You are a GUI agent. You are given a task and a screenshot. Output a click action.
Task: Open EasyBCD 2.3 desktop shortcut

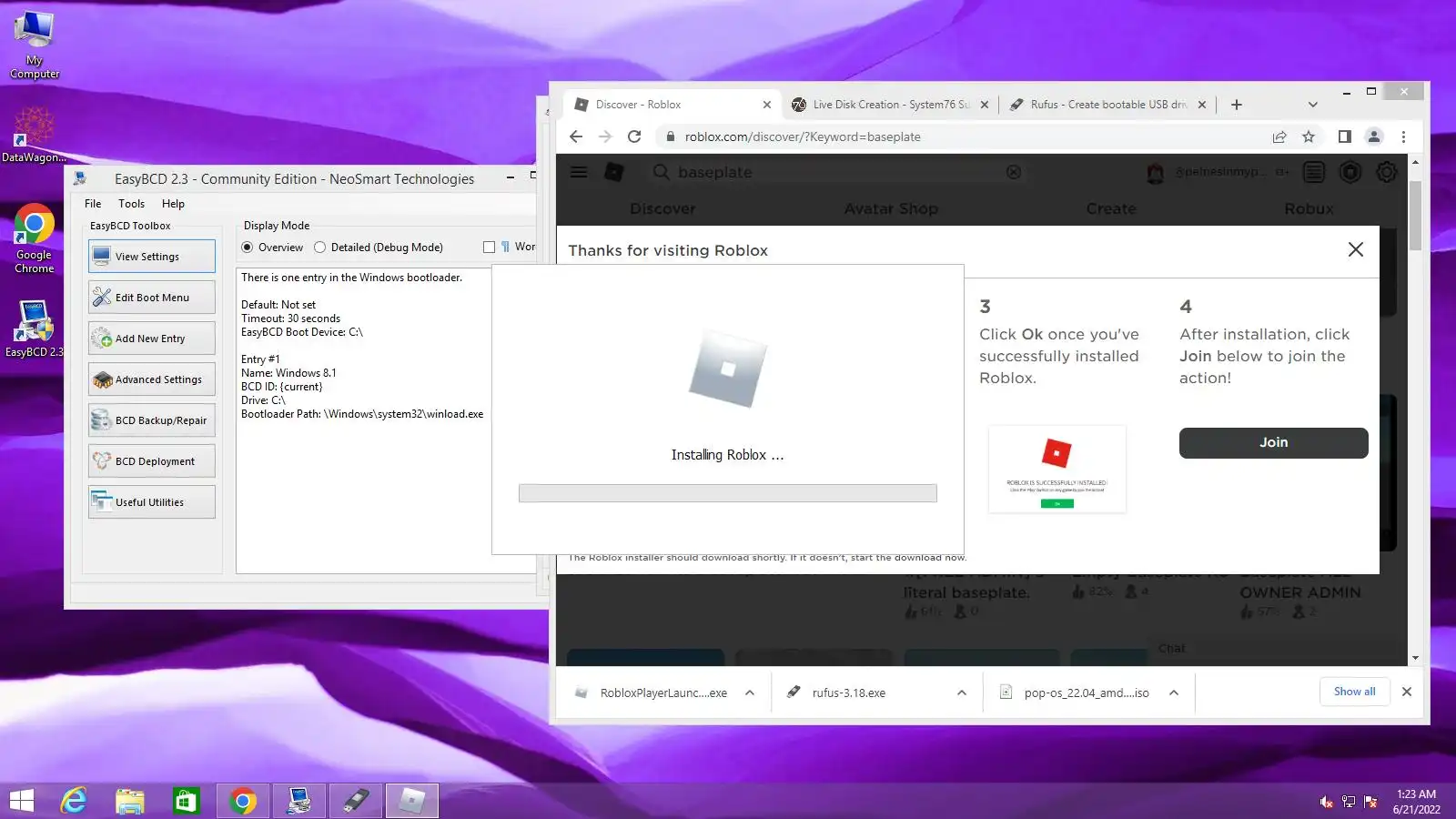35,328
